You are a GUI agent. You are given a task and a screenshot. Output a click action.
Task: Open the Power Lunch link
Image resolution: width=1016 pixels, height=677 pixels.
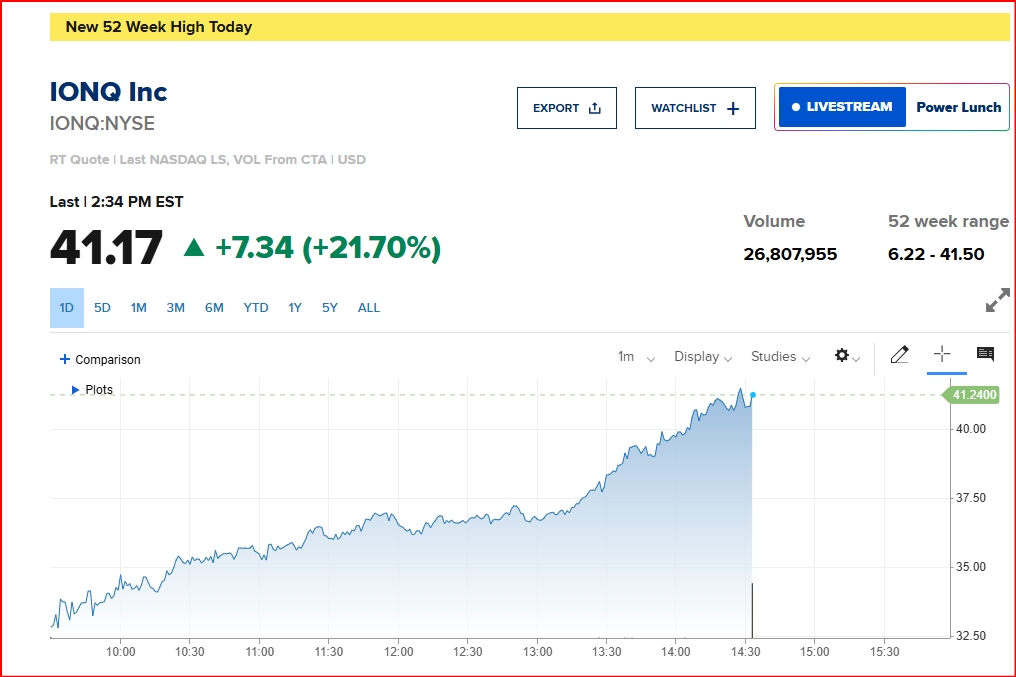click(x=958, y=107)
